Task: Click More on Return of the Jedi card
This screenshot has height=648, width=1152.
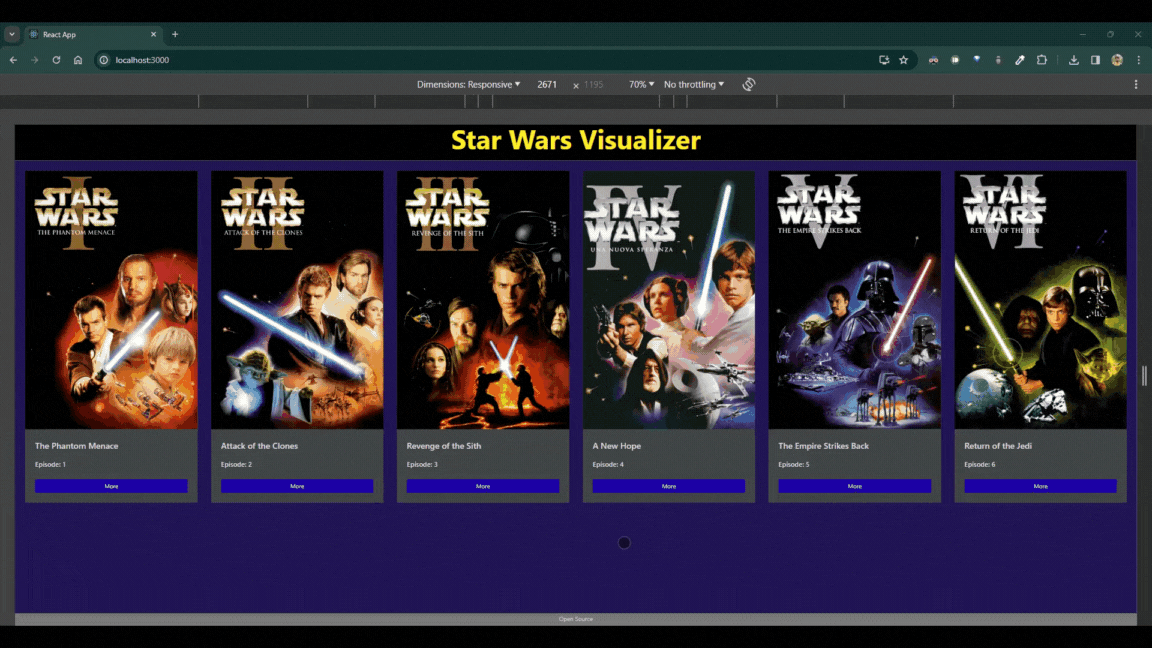Action: pos(1040,486)
